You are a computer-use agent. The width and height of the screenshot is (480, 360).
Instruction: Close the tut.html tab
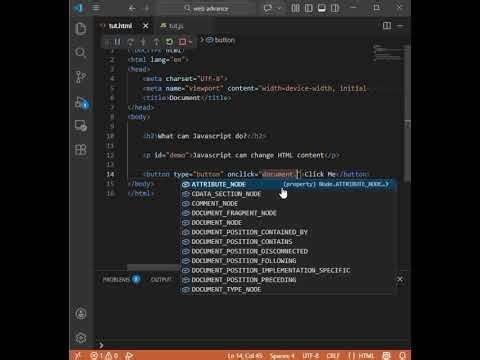click(x=146, y=26)
